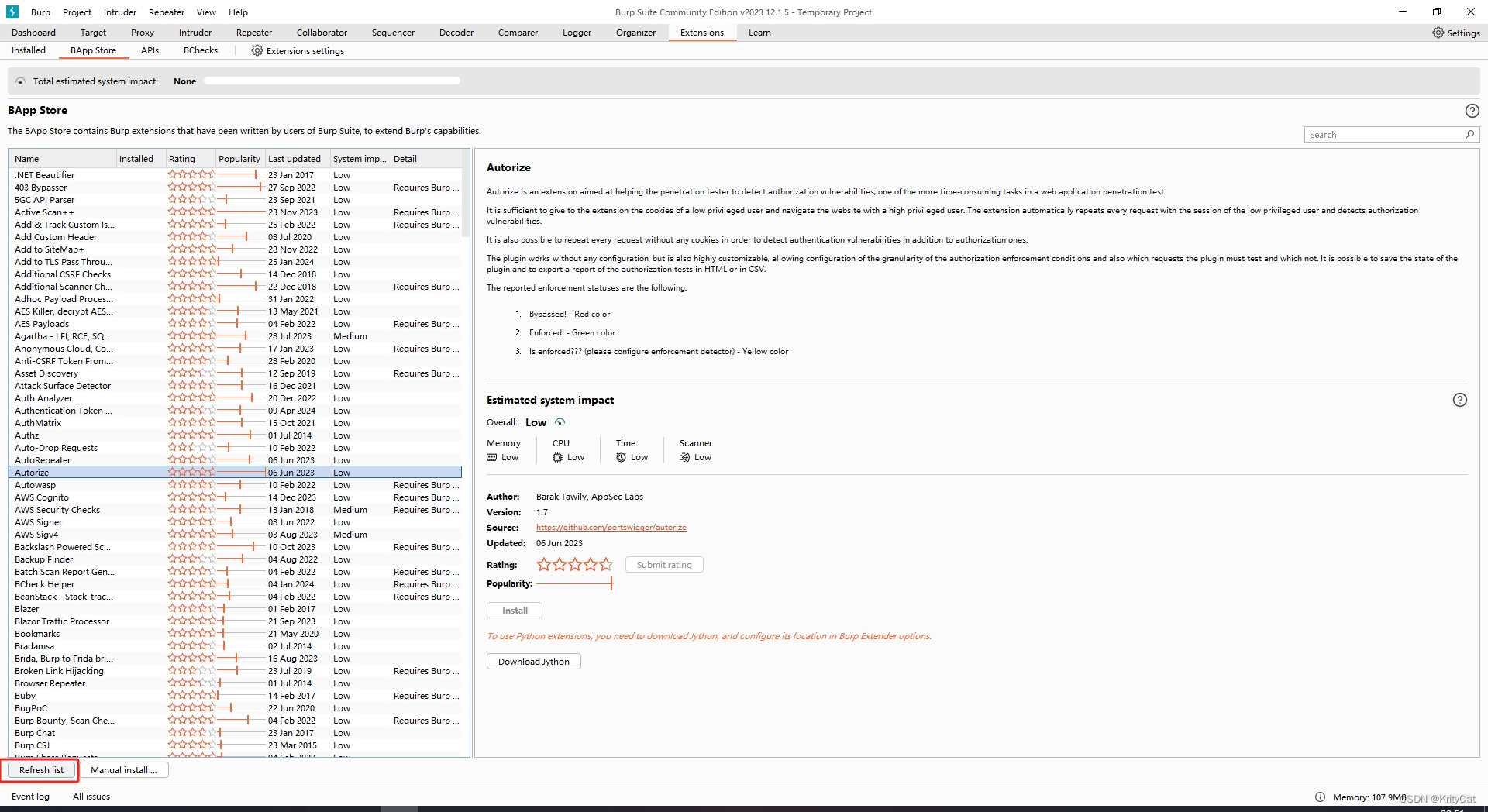Screen dimensions: 1488x812
Task: Open the Settings gear icon
Action: pos(1438,33)
